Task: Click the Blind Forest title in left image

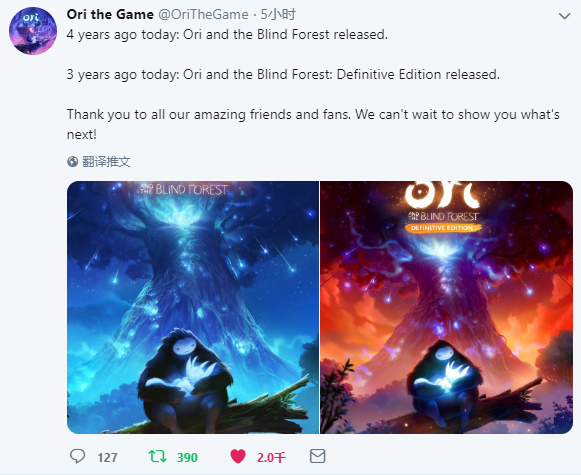Action: (184, 189)
